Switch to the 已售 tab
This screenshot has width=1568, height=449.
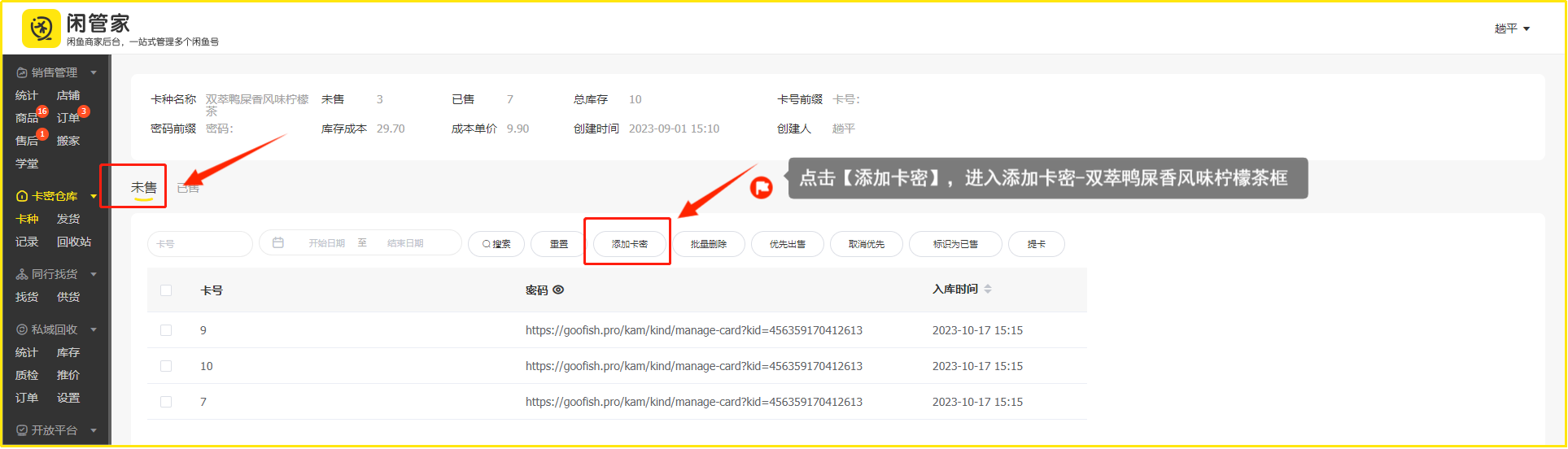tap(188, 188)
